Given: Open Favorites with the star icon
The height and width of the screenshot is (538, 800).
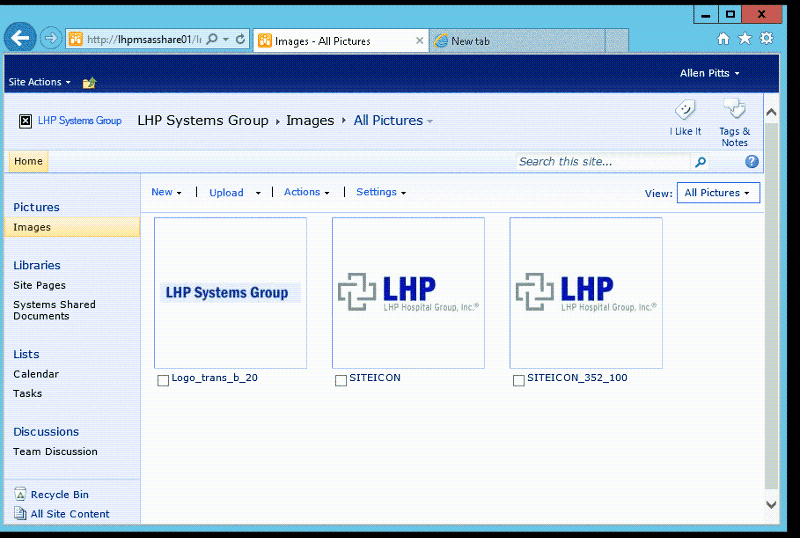Looking at the screenshot, I should point(745,38).
